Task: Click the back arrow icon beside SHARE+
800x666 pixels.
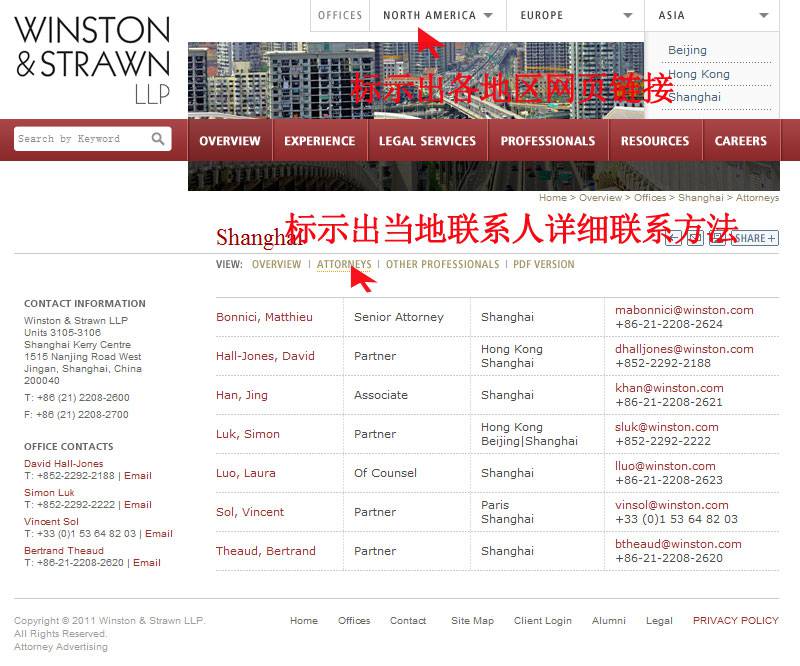Action: [x=674, y=238]
